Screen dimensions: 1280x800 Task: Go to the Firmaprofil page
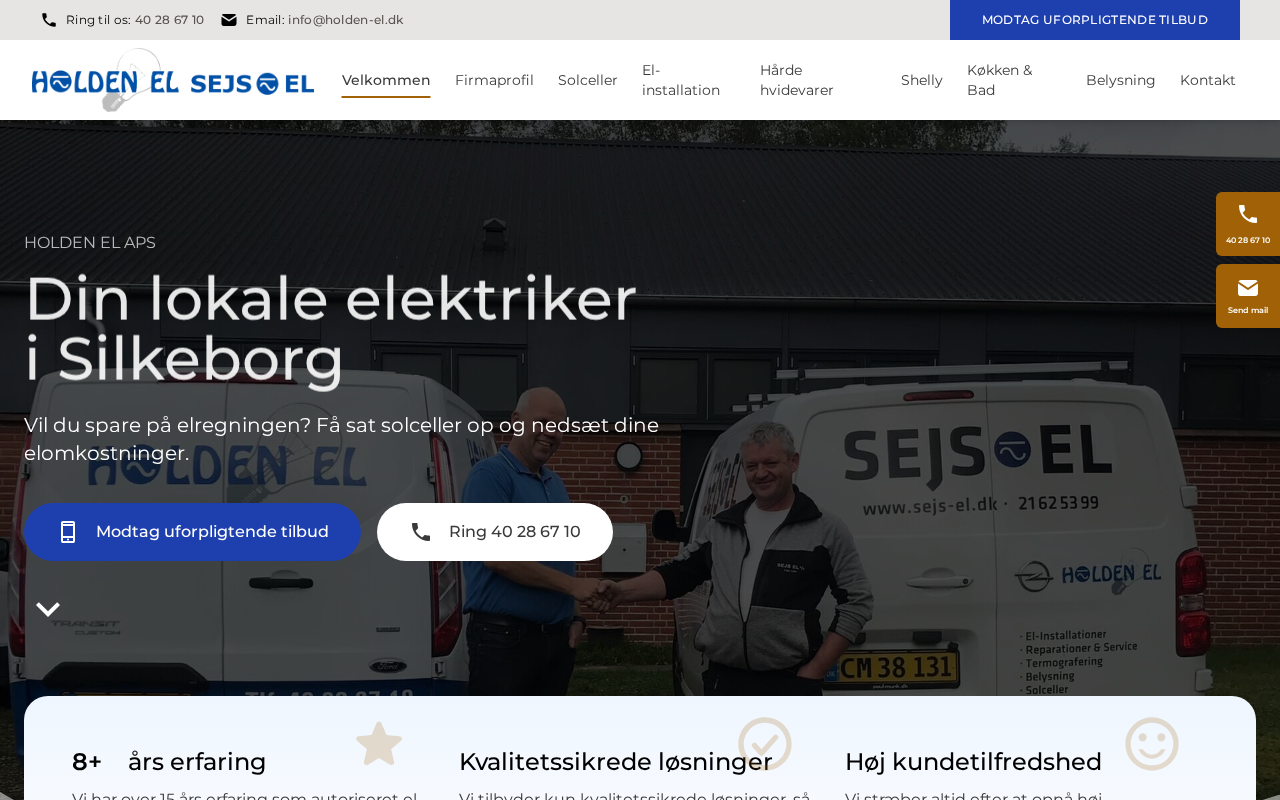click(x=494, y=80)
